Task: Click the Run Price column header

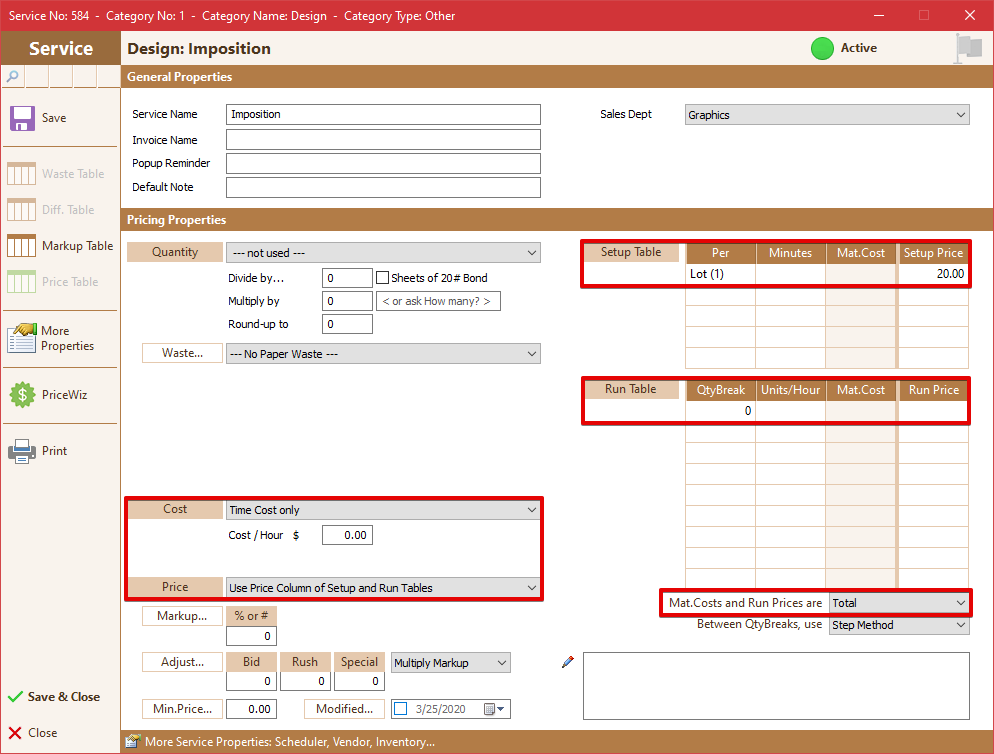Action: coord(933,390)
